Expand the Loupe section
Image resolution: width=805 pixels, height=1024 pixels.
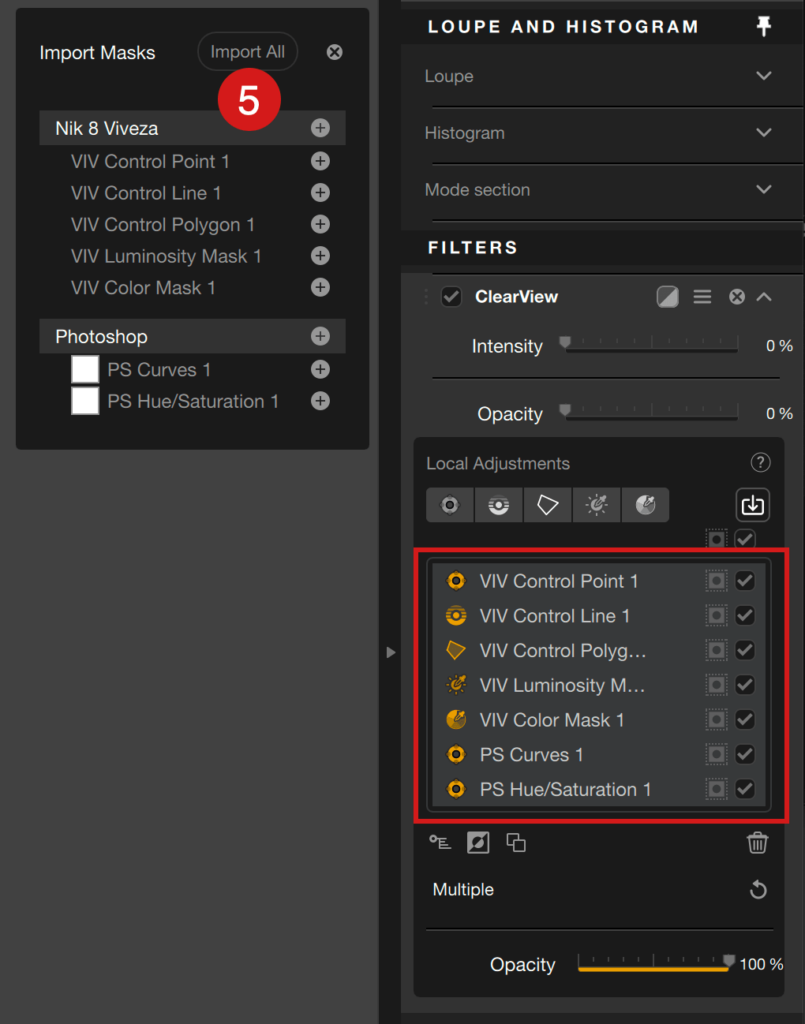point(764,76)
